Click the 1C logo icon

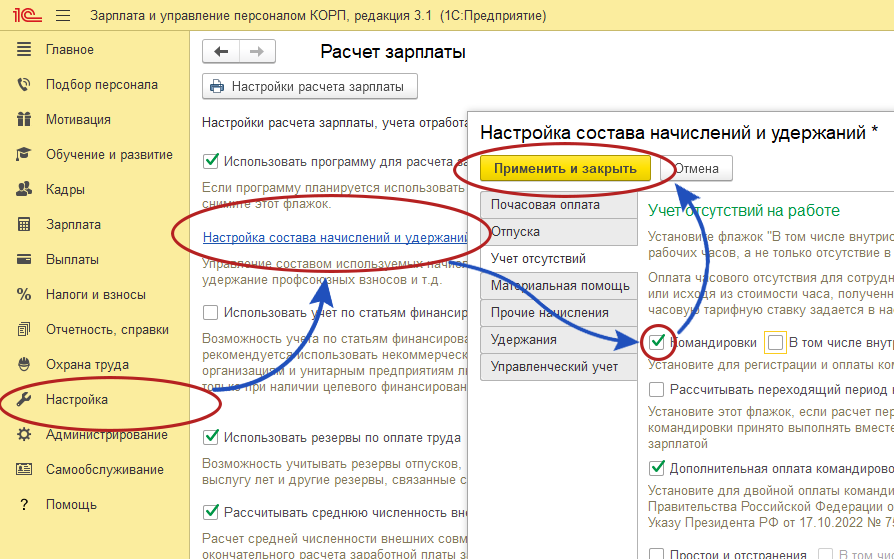click(27, 16)
